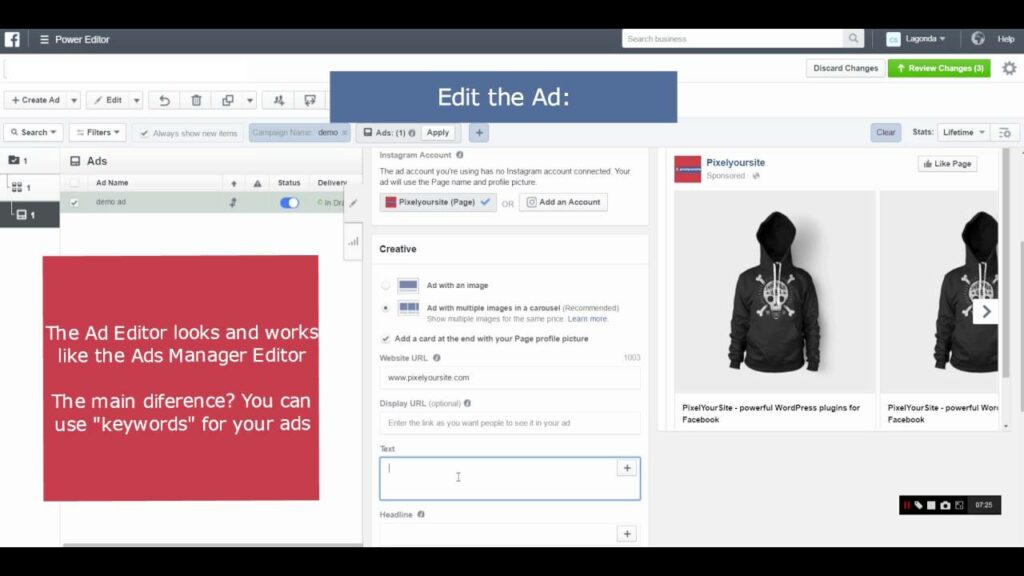Click the undo arrow toolbar icon

pos(165,100)
